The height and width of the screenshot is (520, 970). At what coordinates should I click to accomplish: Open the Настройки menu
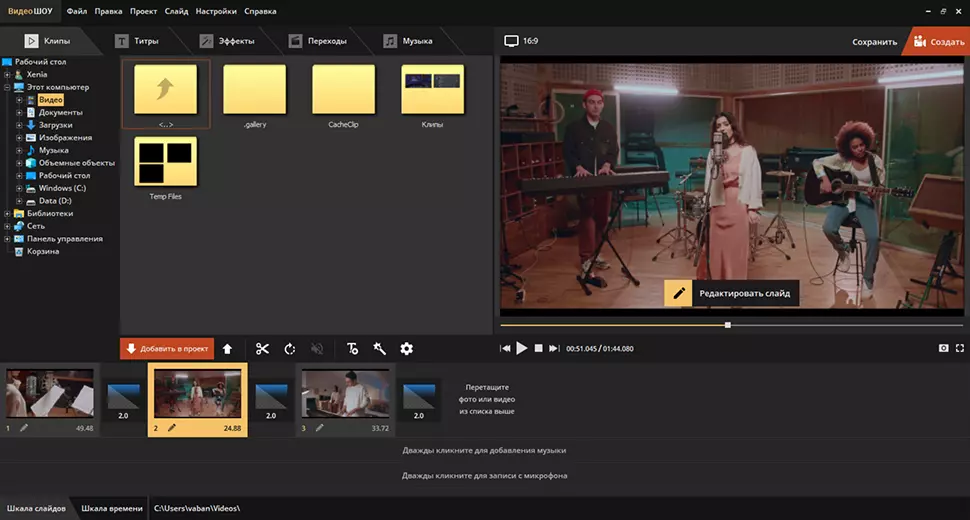click(x=216, y=12)
